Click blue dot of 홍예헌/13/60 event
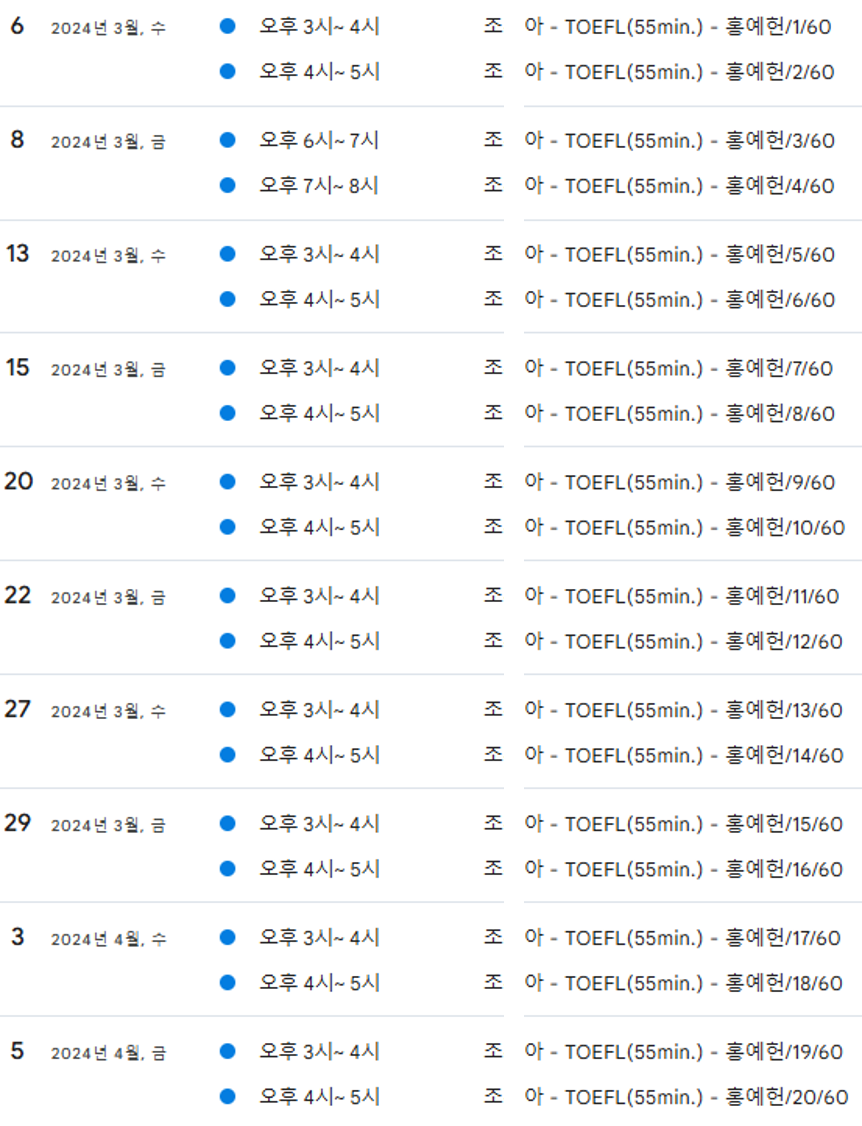 coord(228,709)
